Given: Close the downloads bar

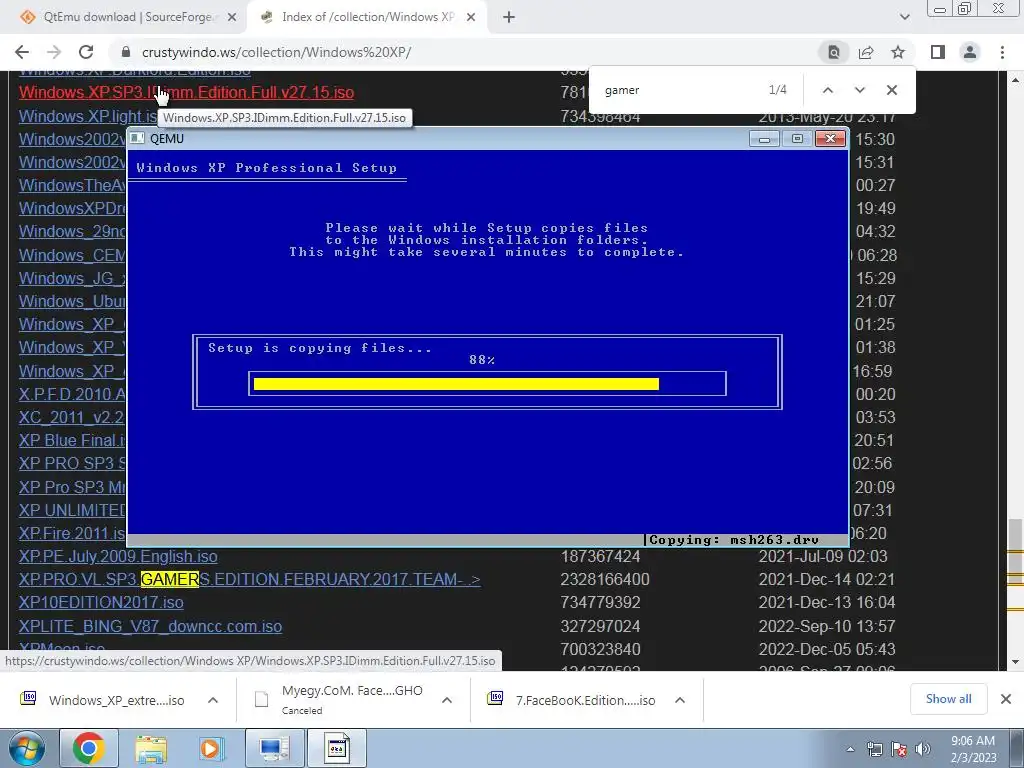Looking at the screenshot, I should [x=1006, y=699].
